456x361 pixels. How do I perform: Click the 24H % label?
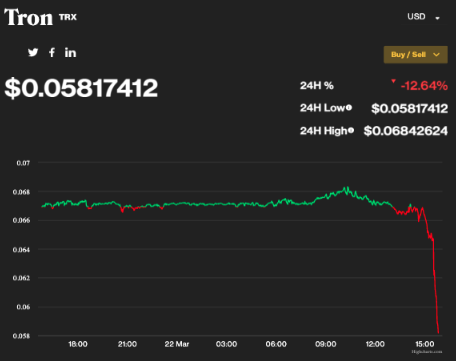317,86
